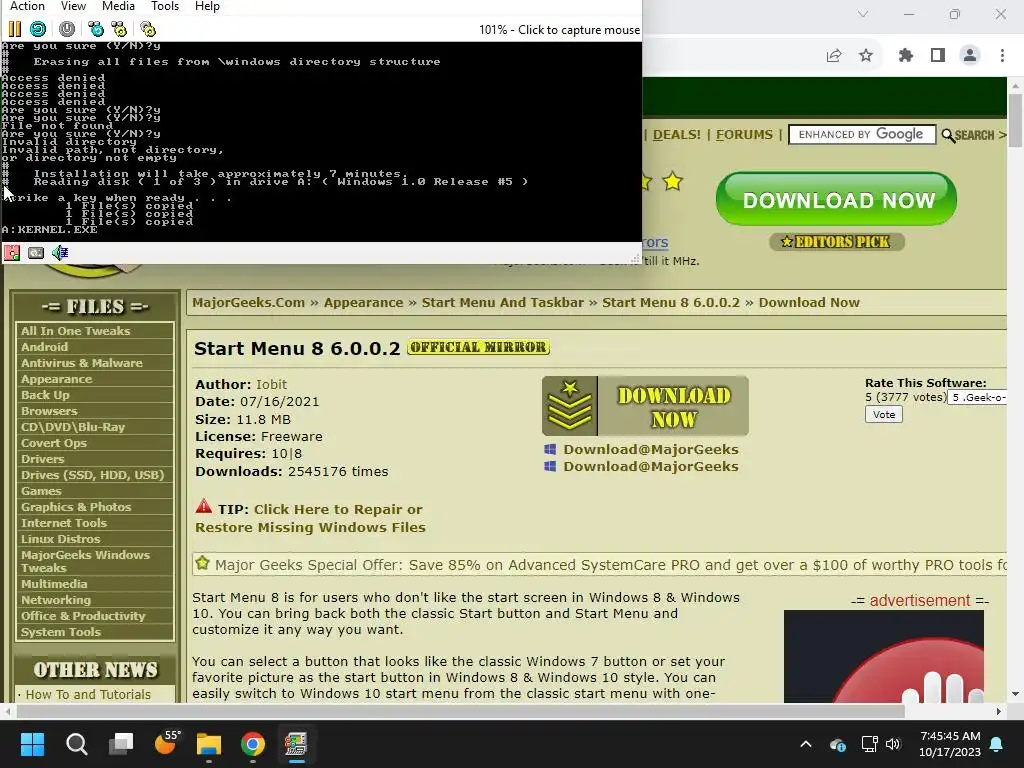Open Start Menu 8 6.0.0.2 breadcrumb
Image resolution: width=1024 pixels, height=768 pixels.
tap(671, 302)
